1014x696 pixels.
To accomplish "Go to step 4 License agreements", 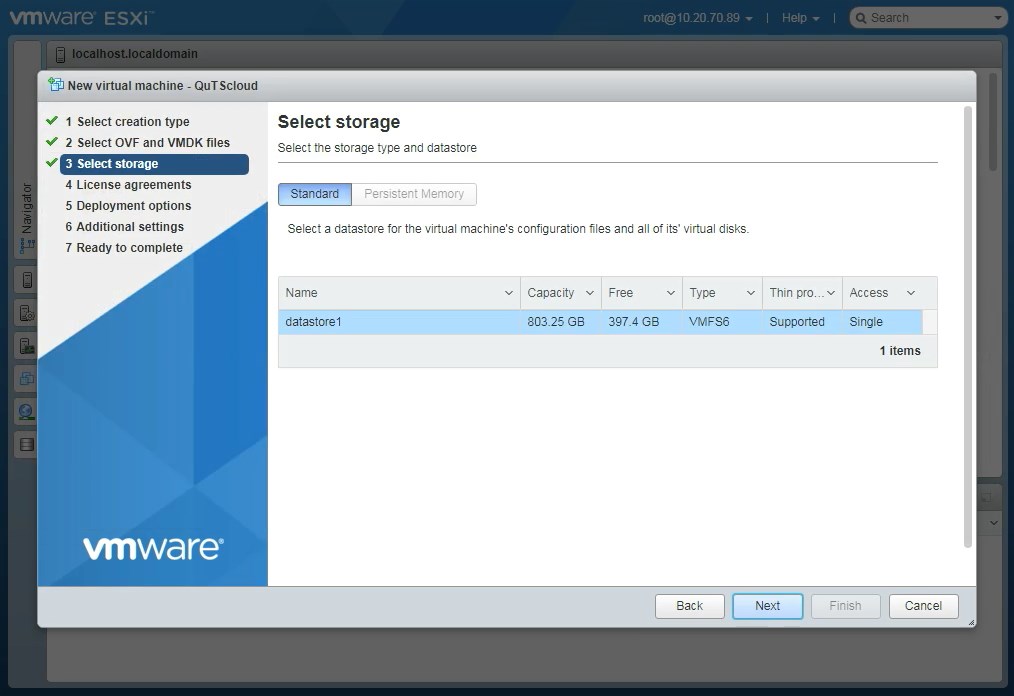I will (128, 185).
